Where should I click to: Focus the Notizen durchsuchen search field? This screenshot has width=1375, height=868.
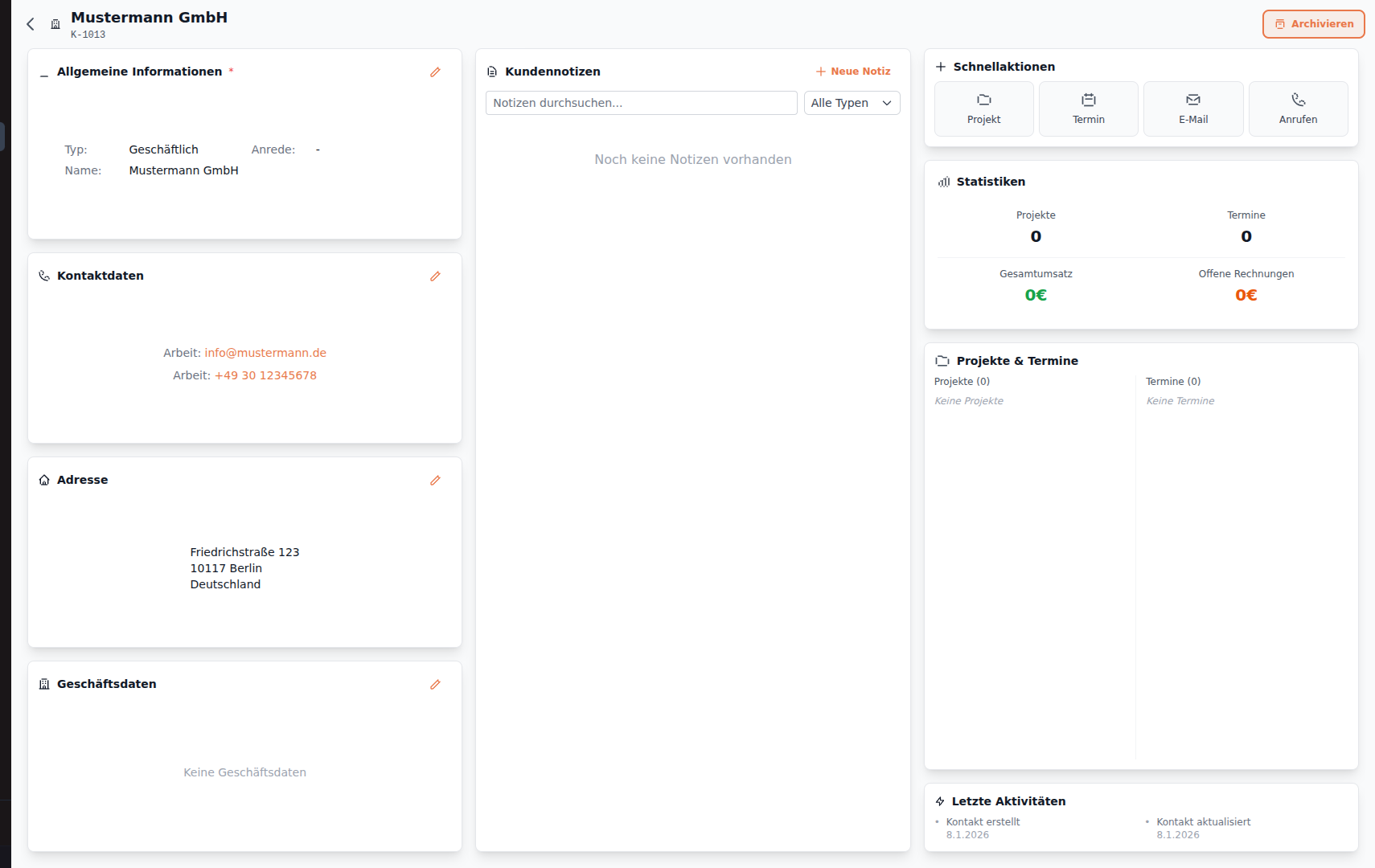pyautogui.click(x=641, y=103)
